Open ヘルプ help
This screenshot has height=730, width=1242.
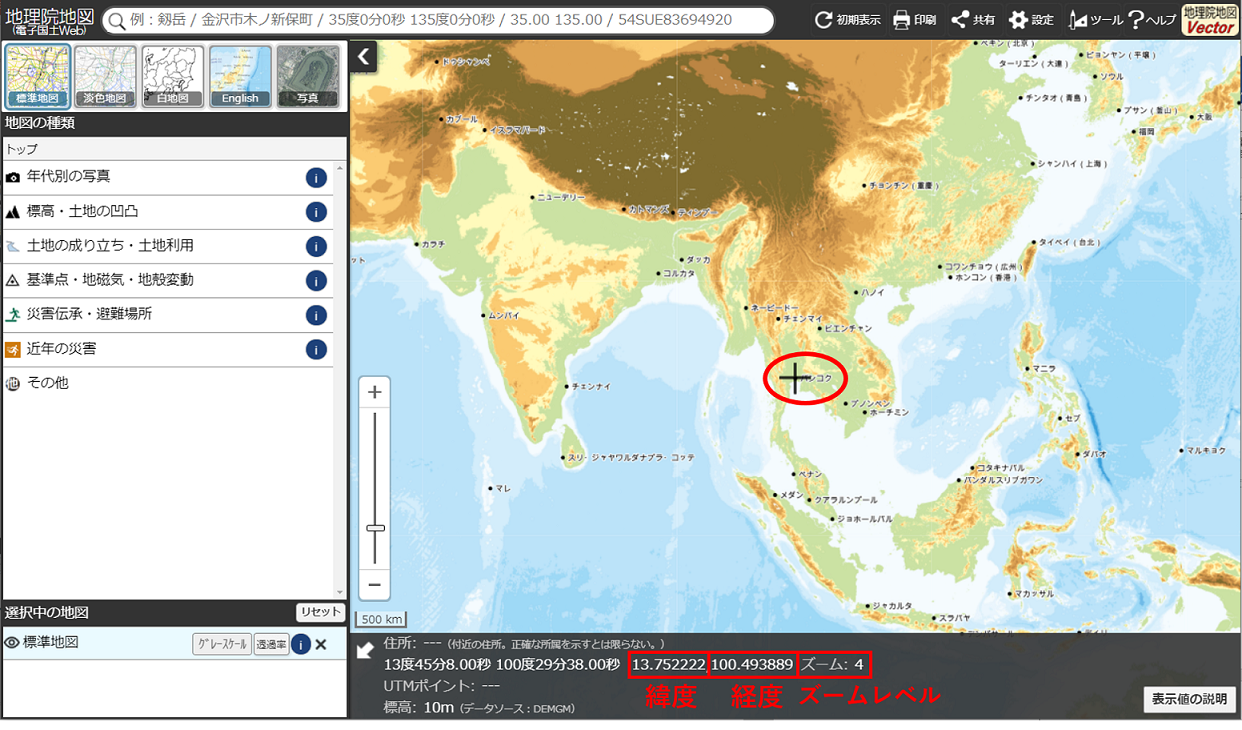coord(1152,20)
